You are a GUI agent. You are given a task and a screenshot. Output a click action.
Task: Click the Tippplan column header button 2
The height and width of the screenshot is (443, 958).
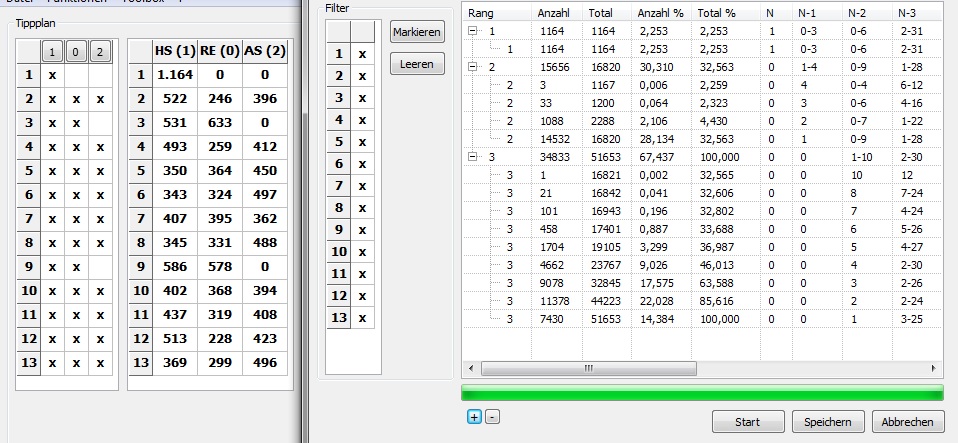100,52
